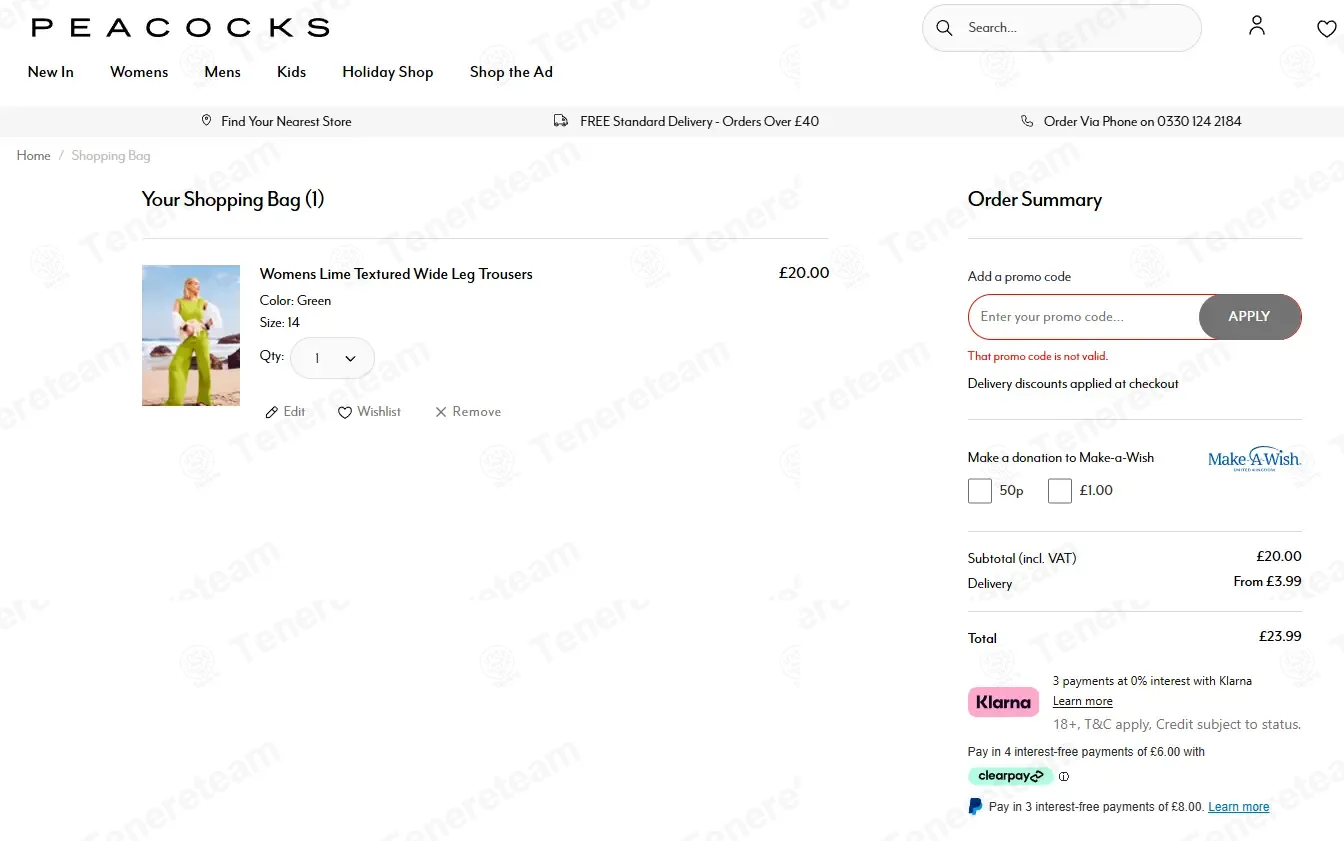
Task: Click the store location pin icon
Action: point(207,121)
